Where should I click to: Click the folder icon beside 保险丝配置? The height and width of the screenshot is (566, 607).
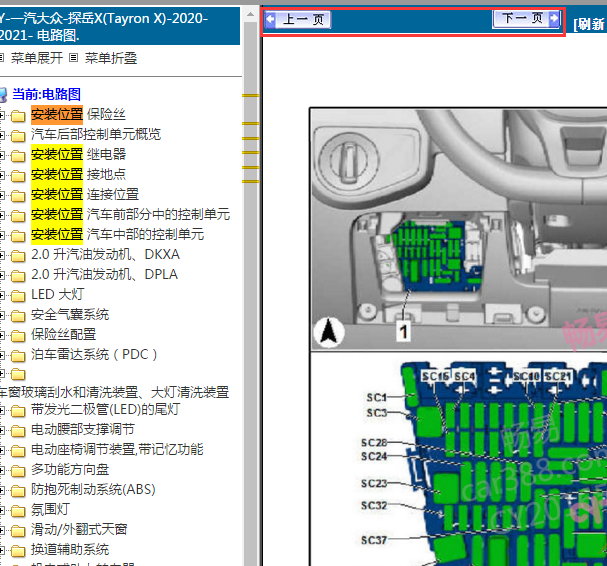[18, 336]
